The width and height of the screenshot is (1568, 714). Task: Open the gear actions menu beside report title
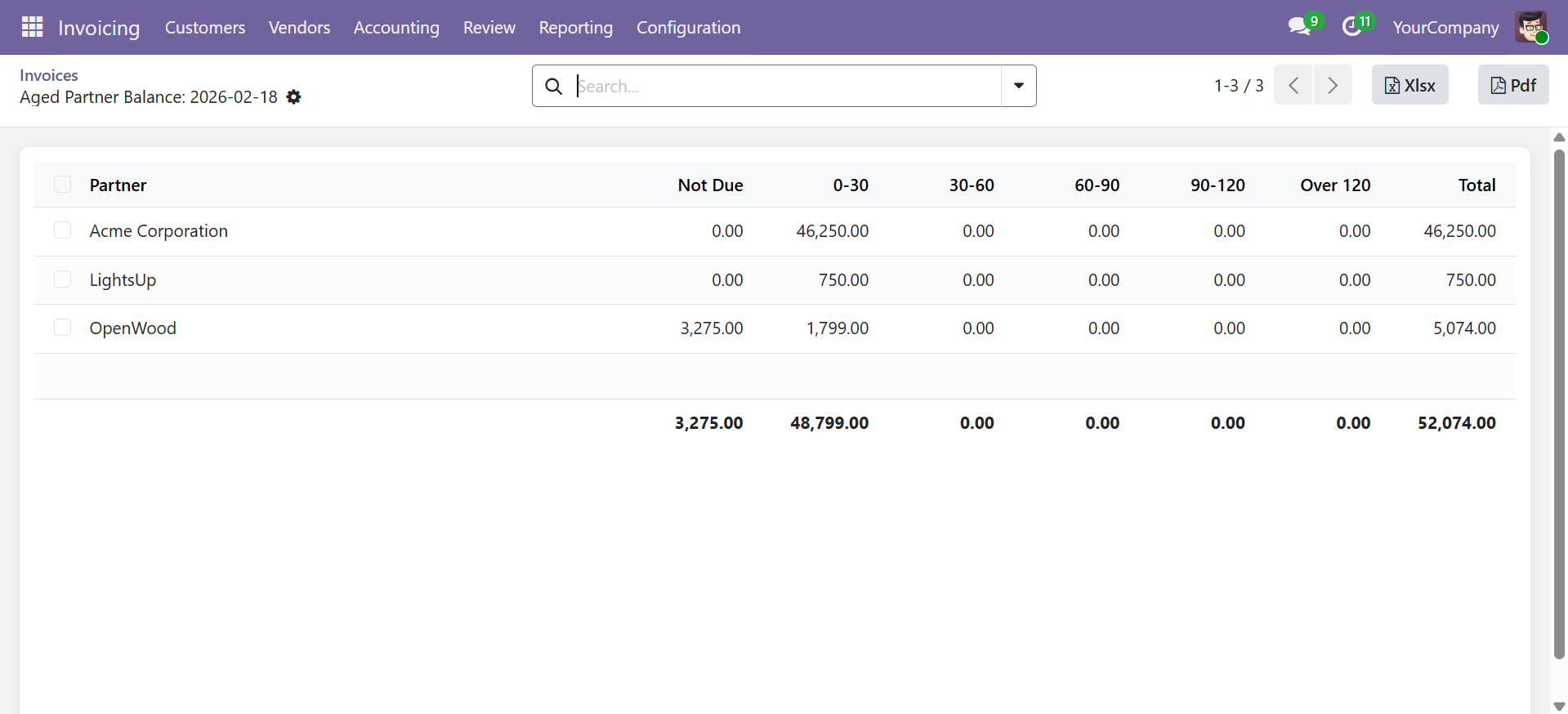tap(294, 97)
